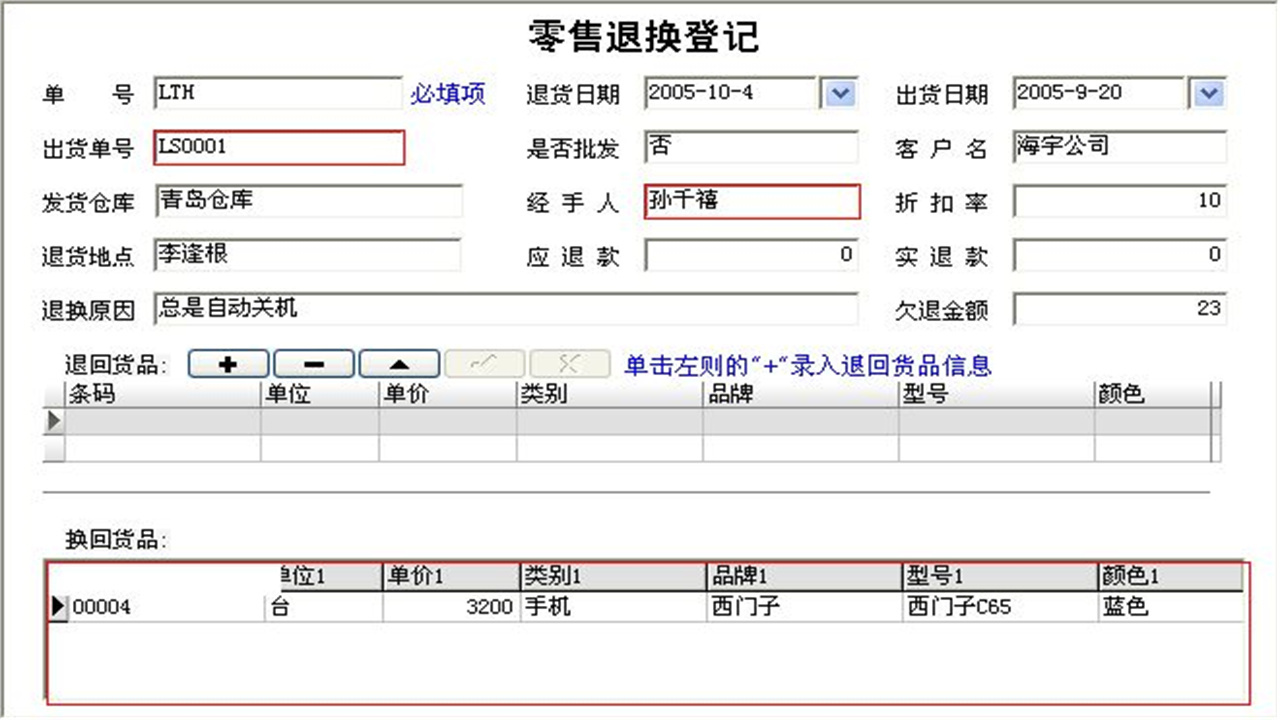This screenshot has height=720, width=1280.
Task: Select the 出货单号 field containing LS0001
Action: (x=278, y=147)
